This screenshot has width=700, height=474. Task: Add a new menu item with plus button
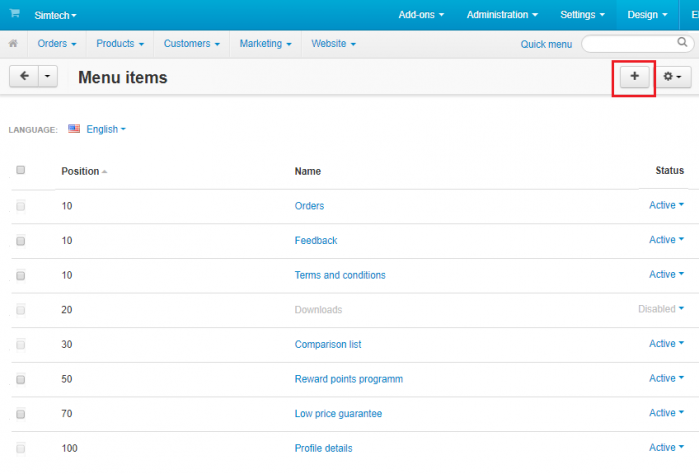(634, 77)
